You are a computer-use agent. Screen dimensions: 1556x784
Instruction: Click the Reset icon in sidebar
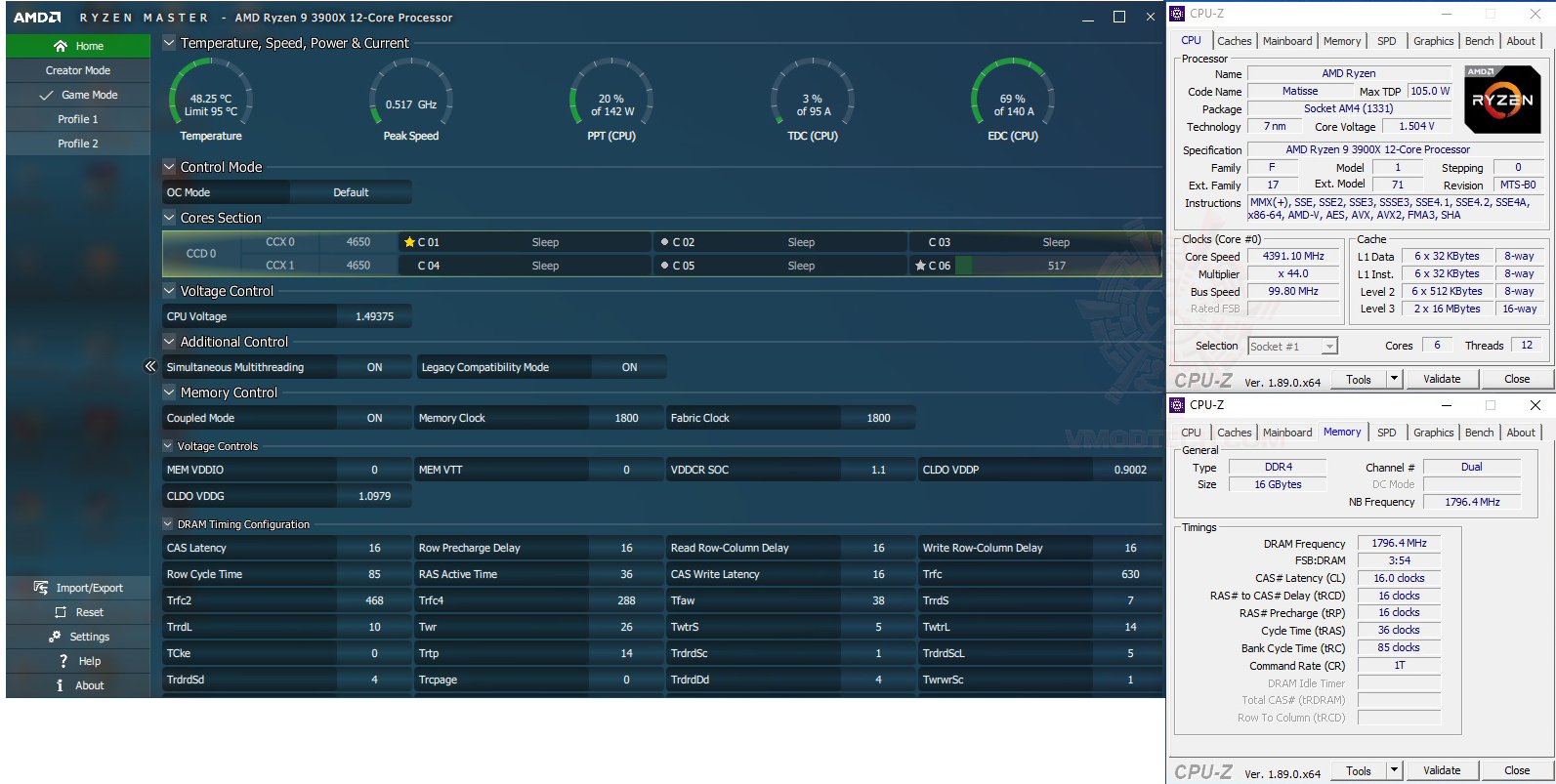(x=61, y=612)
